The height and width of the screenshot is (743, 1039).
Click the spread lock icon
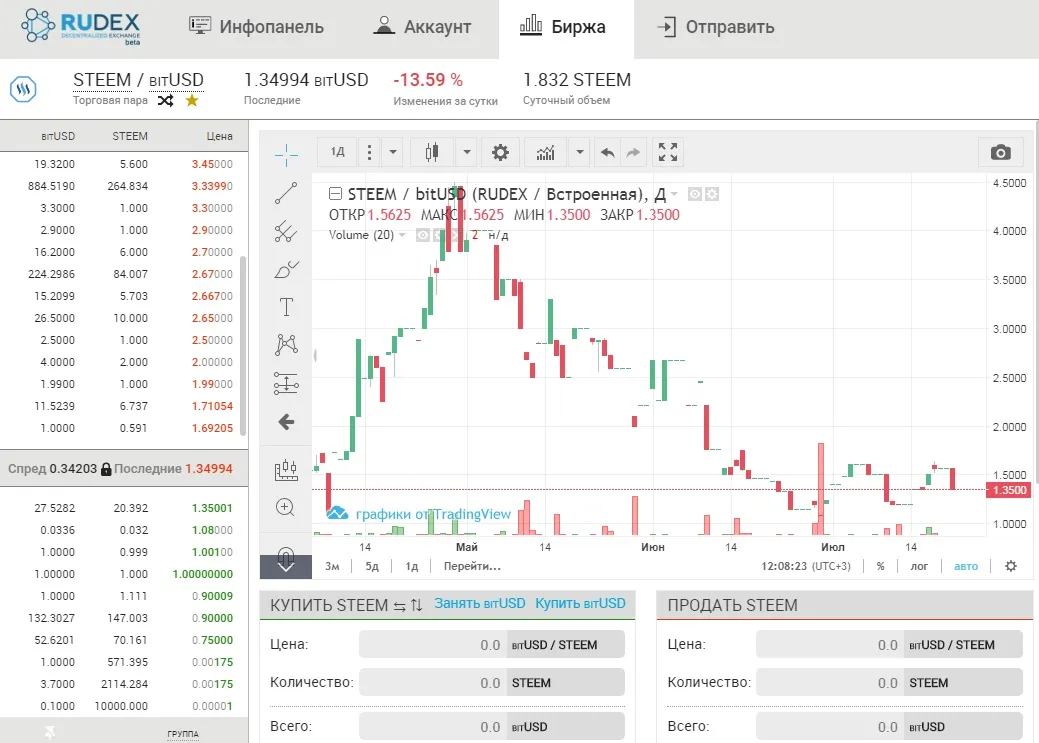[106, 469]
